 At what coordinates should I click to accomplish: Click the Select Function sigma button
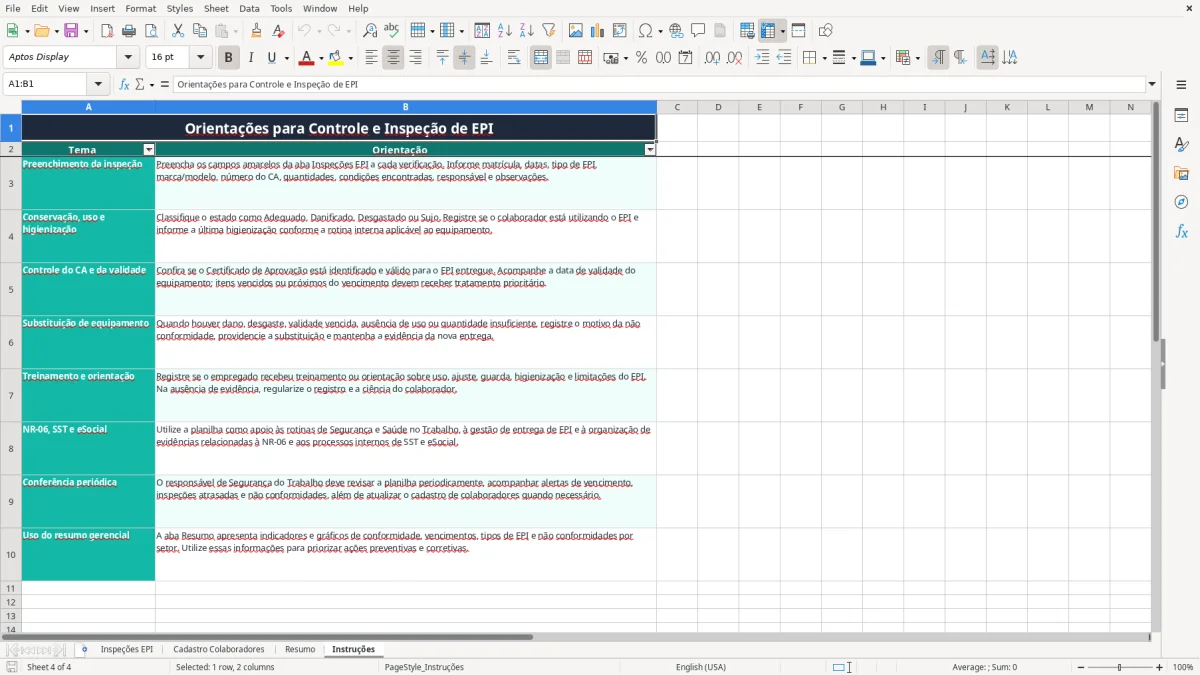point(140,85)
